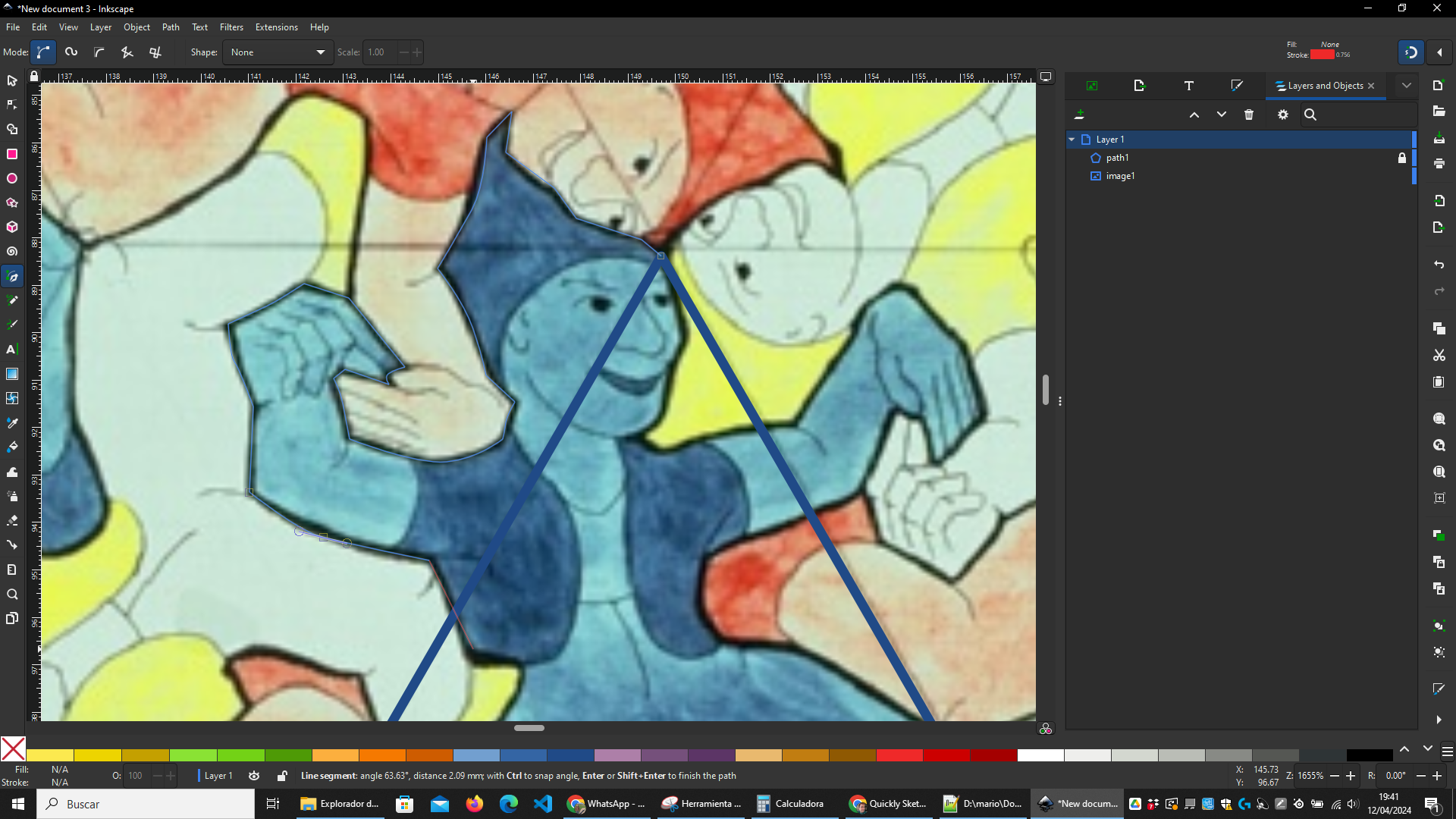Select the Dropper color picker tool
The image size is (1456, 819).
(x=12, y=423)
